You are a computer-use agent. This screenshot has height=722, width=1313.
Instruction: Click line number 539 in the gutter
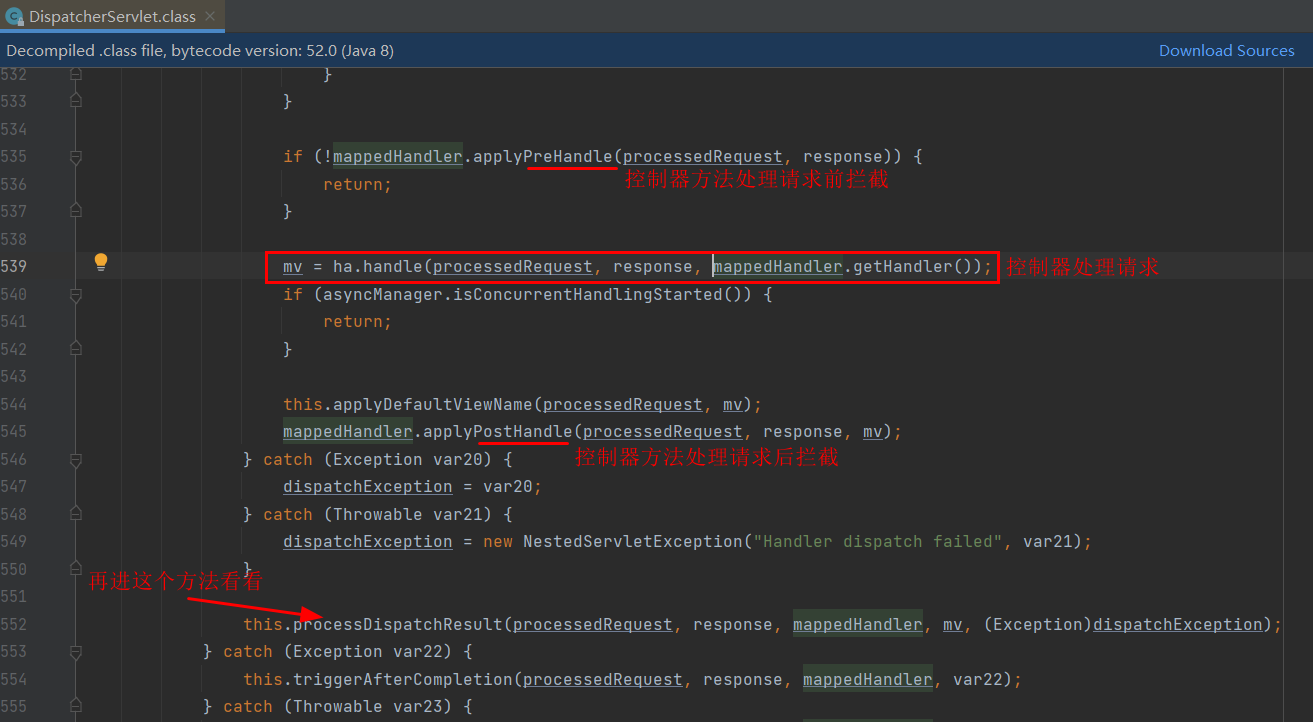point(14,266)
